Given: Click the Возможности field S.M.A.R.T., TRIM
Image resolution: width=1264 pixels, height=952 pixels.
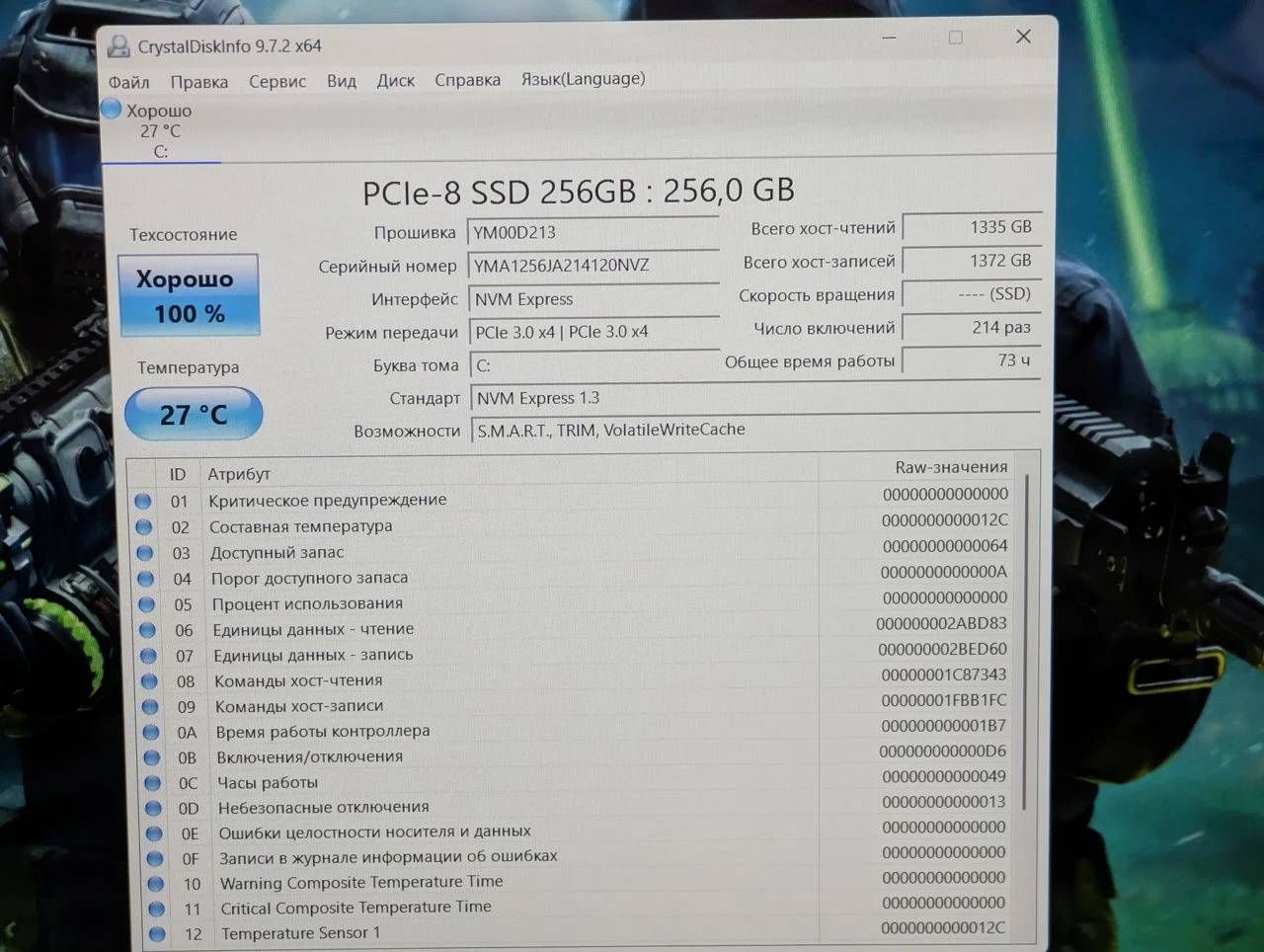Looking at the screenshot, I should click(756, 430).
